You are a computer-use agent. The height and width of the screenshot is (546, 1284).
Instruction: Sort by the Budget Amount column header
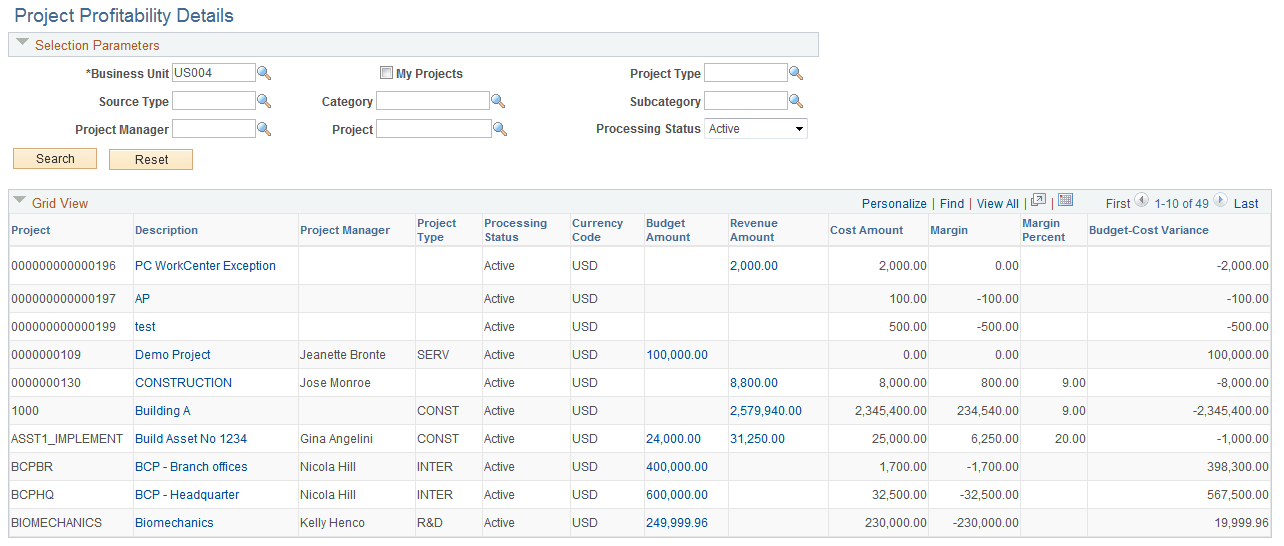coord(668,230)
